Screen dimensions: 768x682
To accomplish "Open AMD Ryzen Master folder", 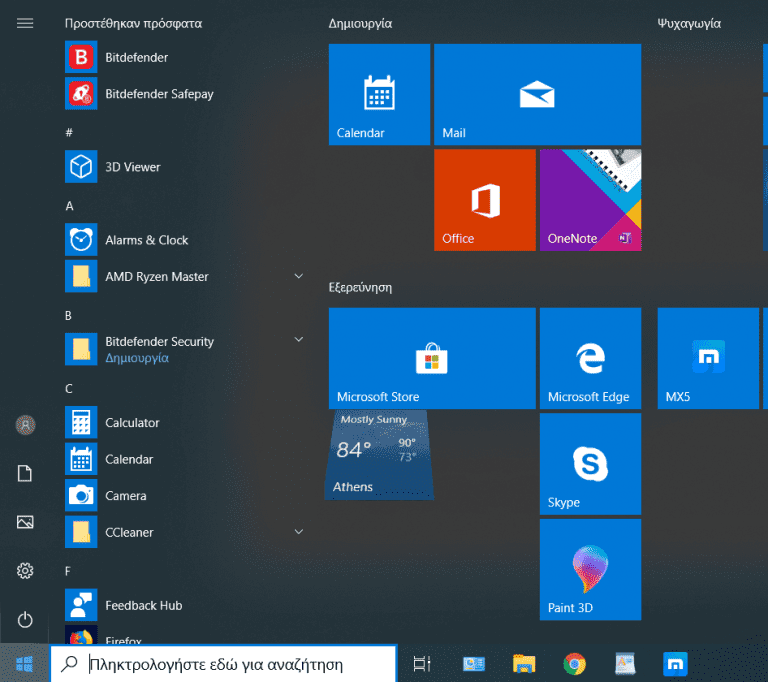I will 184,276.
